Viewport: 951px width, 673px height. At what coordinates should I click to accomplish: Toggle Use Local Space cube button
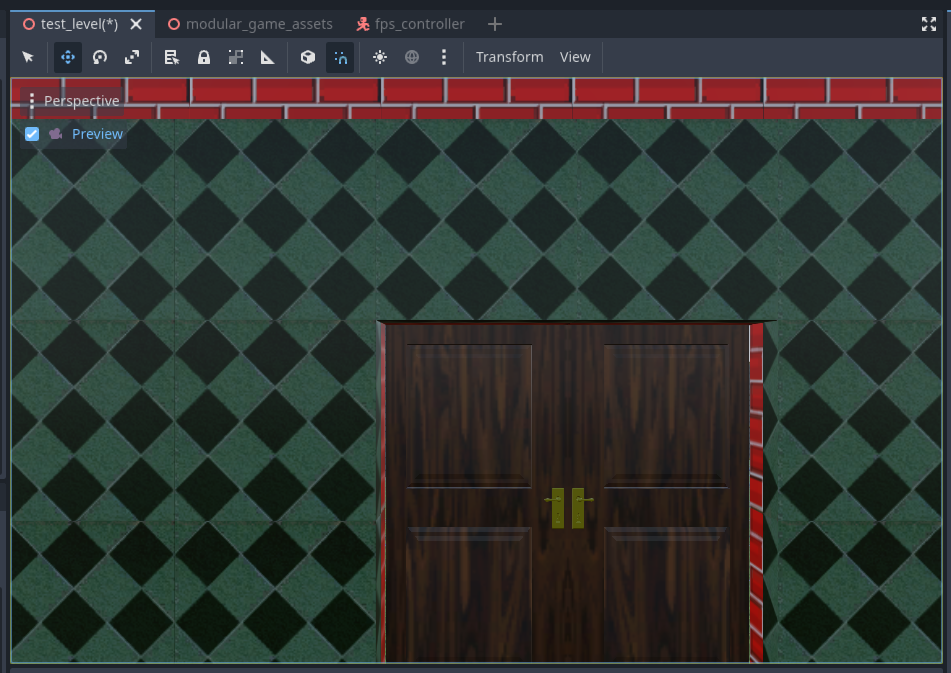308,57
